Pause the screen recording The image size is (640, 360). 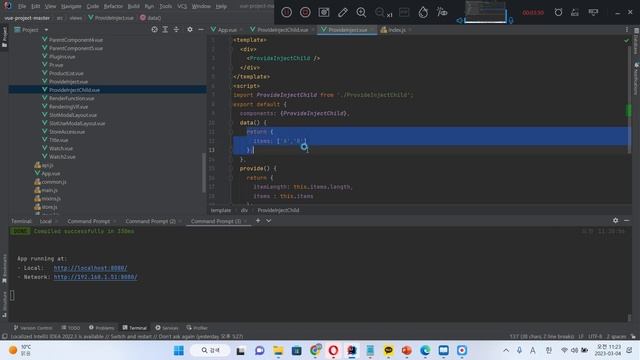click(x=287, y=12)
